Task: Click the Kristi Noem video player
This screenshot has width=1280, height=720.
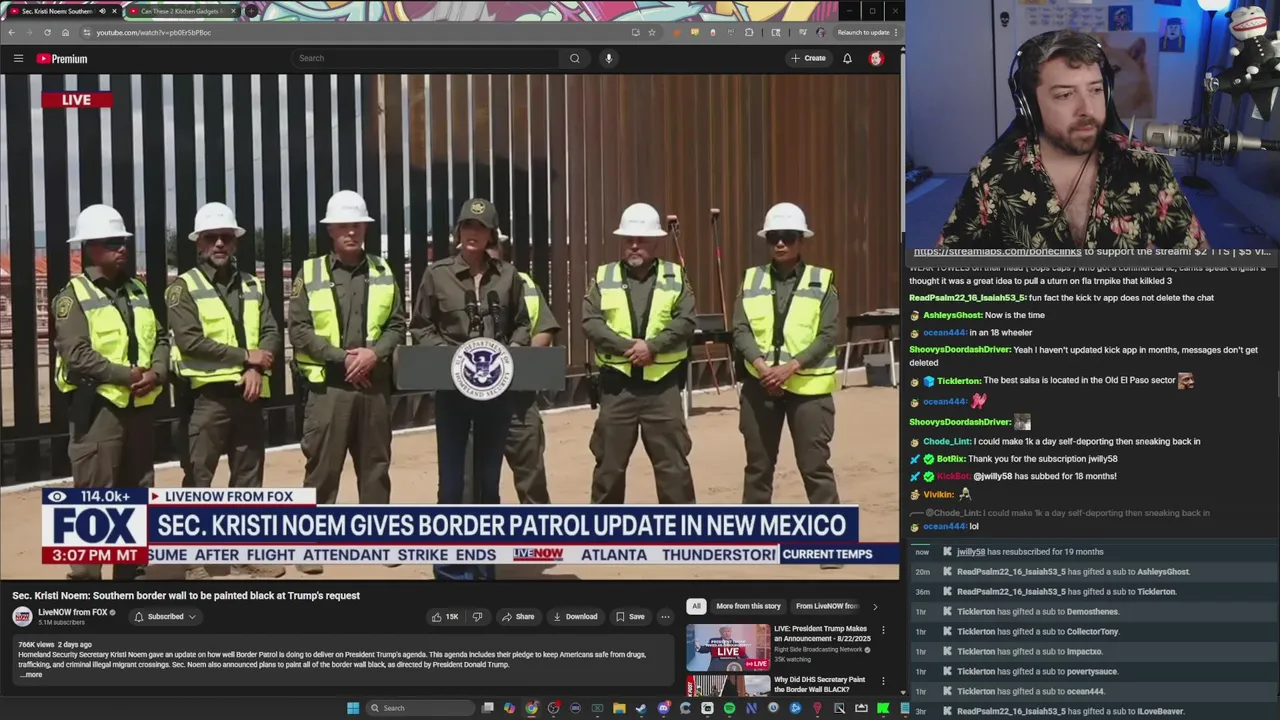Action: 450,327
